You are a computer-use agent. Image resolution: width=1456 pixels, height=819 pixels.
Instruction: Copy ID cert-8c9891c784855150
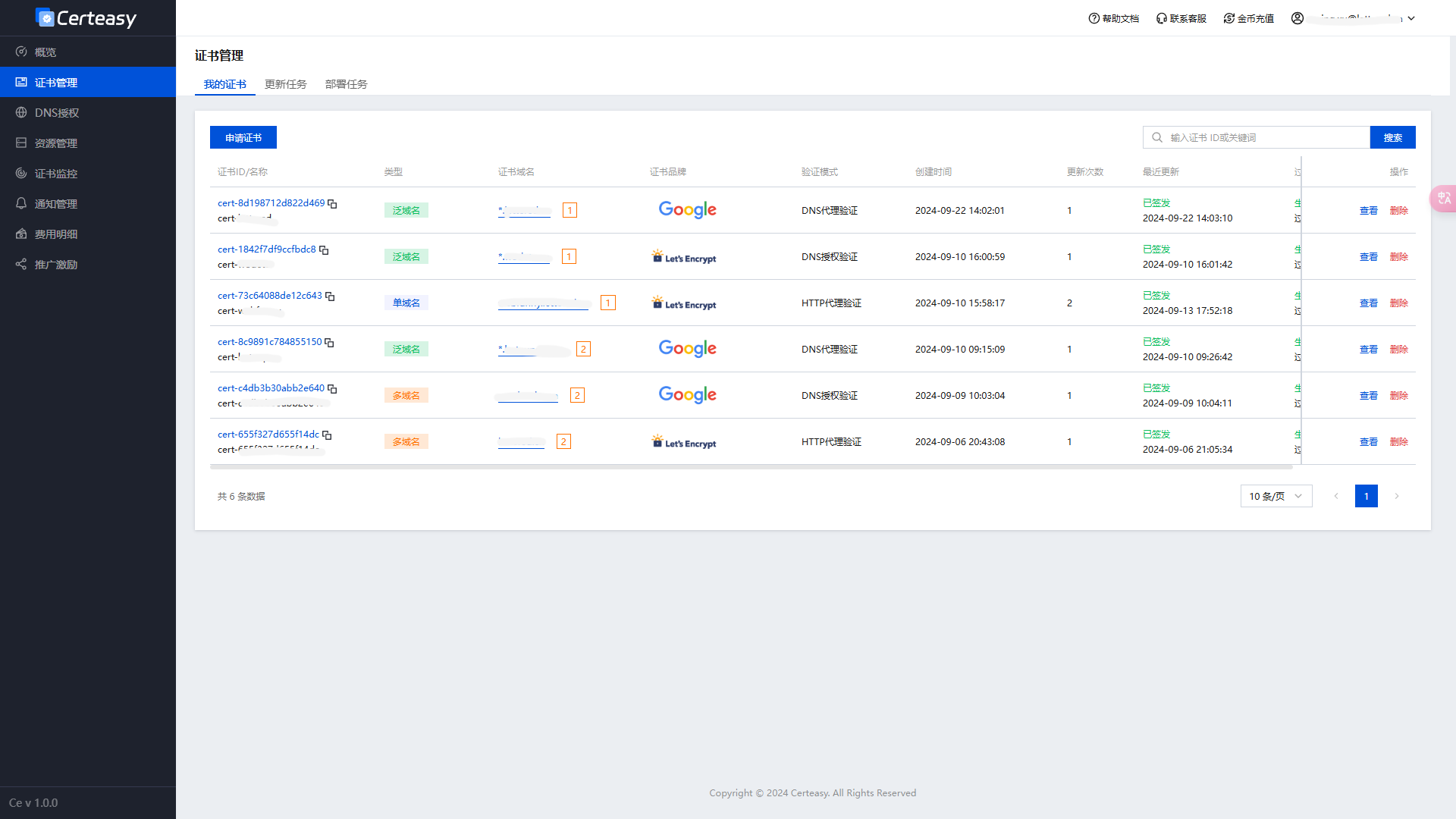tap(329, 343)
